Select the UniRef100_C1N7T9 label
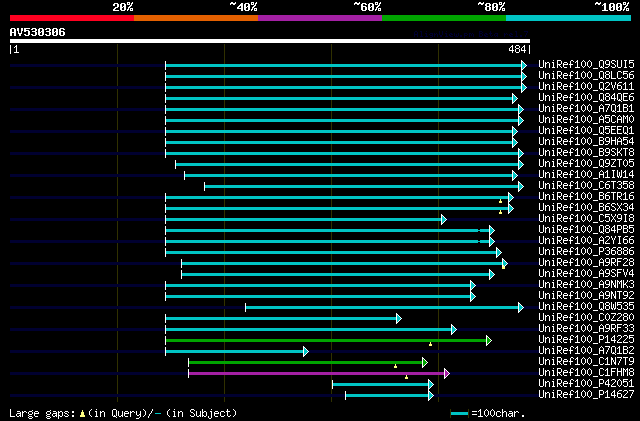640x421 pixels. (x=586, y=362)
